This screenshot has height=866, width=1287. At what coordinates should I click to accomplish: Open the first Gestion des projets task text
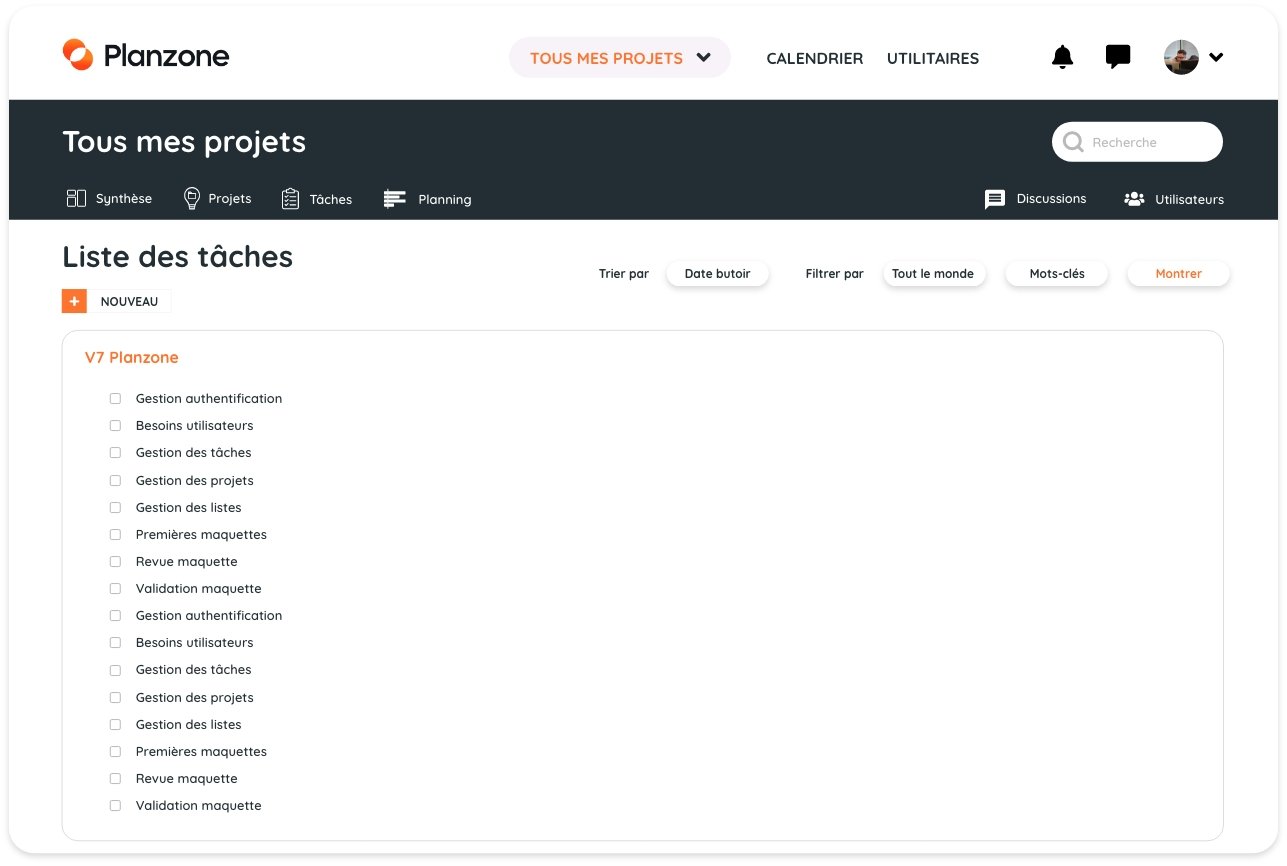[195, 480]
